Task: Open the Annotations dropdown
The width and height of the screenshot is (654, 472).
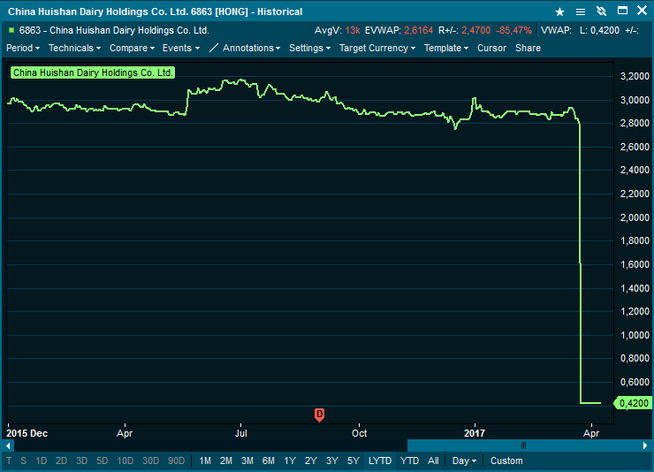Action: coord(251,48)
